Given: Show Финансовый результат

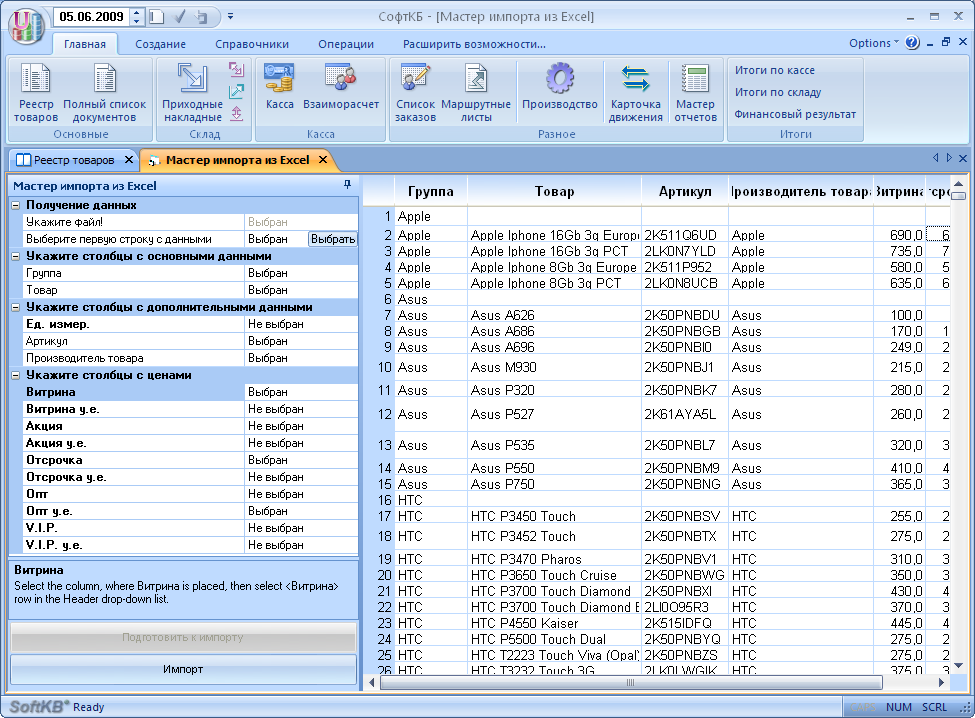Looking at the screenshot, I should [x=795, y=114].
